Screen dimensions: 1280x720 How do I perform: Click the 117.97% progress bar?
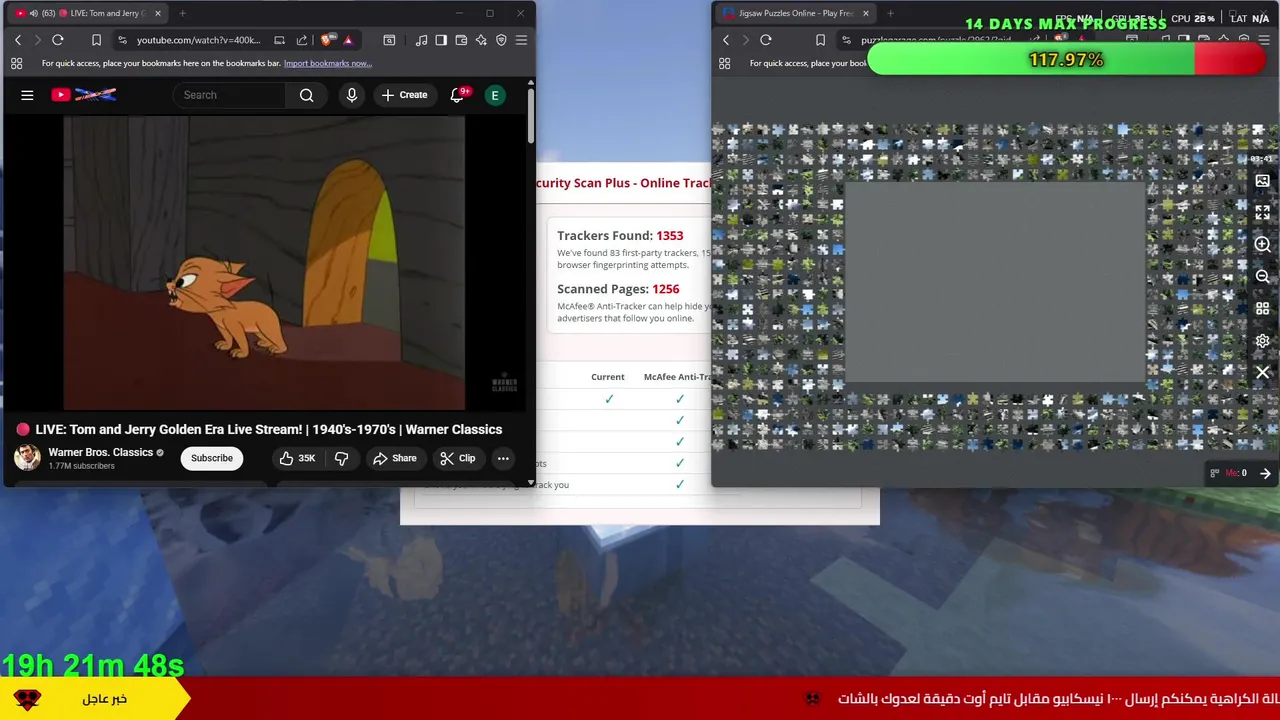1066,60
